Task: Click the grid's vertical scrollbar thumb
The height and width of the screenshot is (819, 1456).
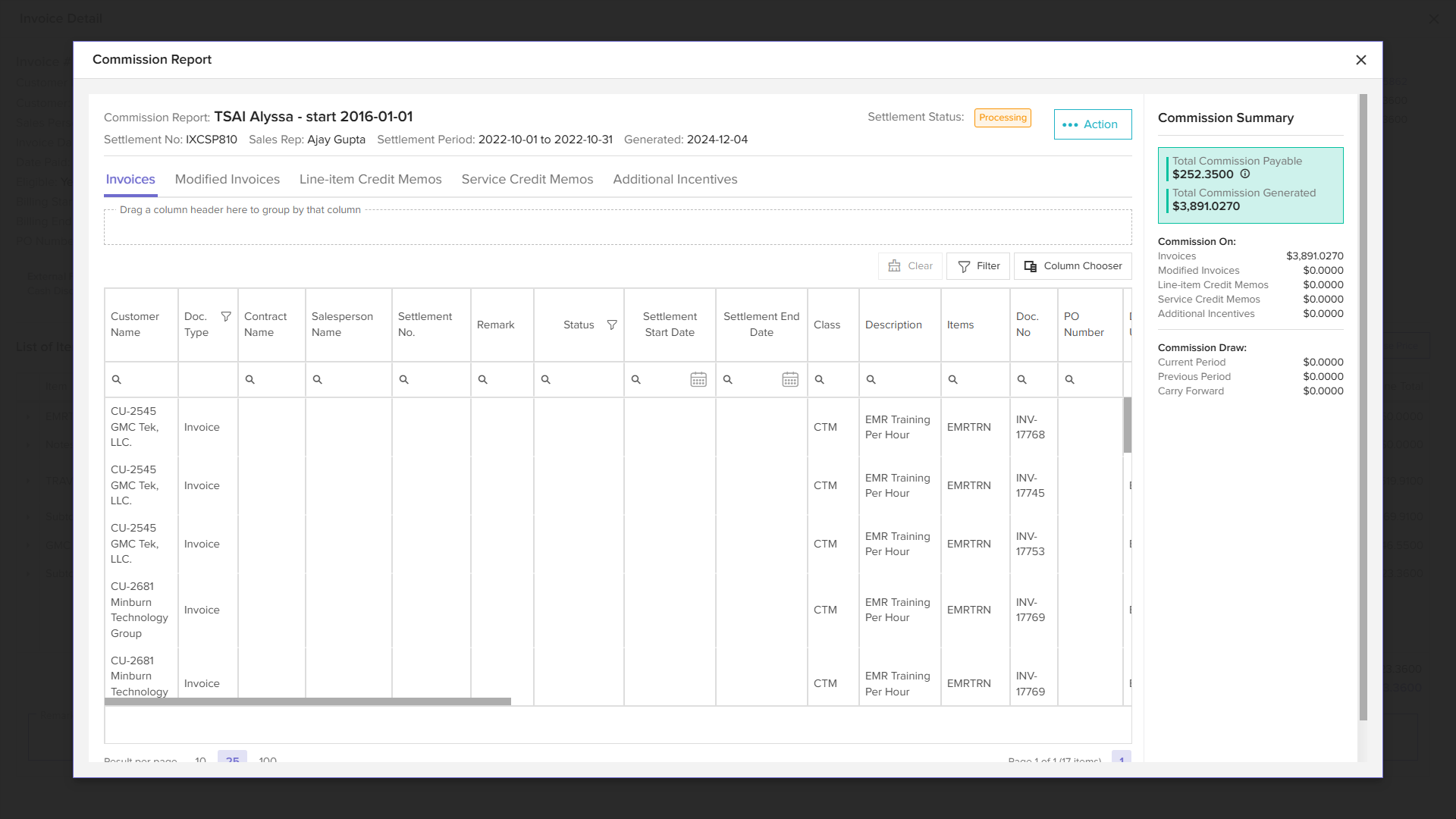Action: coord(1128,425)
